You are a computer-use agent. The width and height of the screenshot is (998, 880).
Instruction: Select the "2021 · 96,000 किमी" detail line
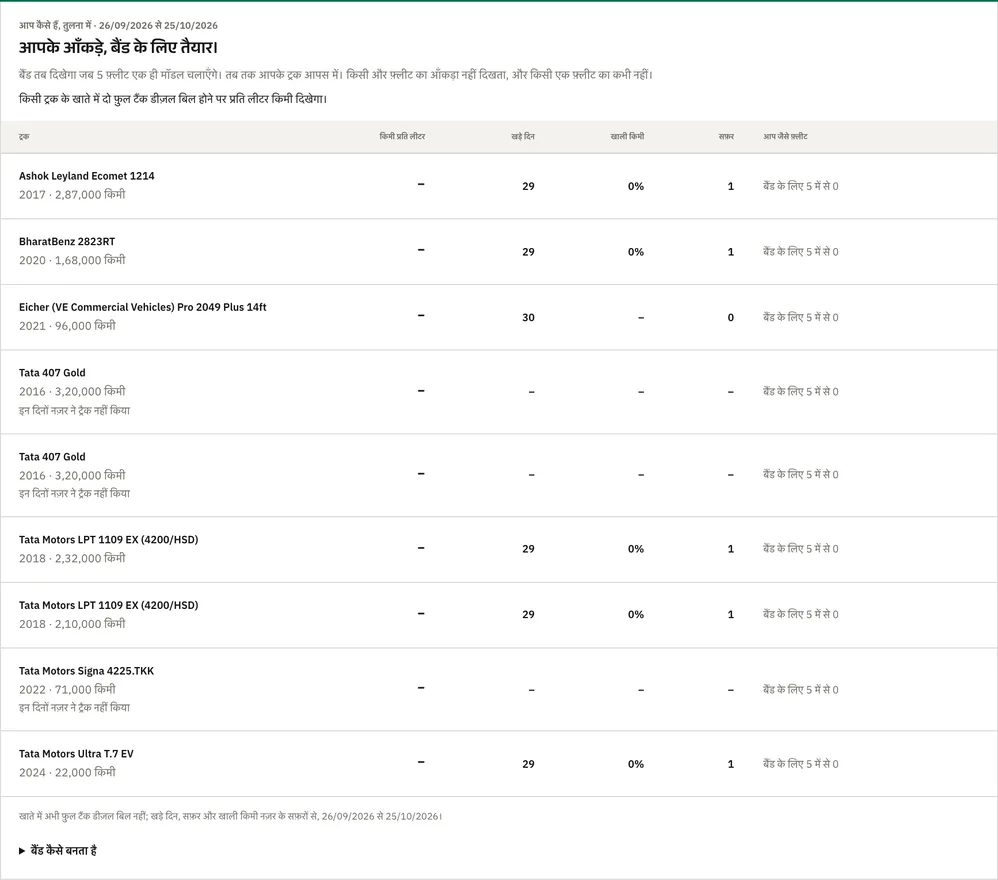point(67,326)
